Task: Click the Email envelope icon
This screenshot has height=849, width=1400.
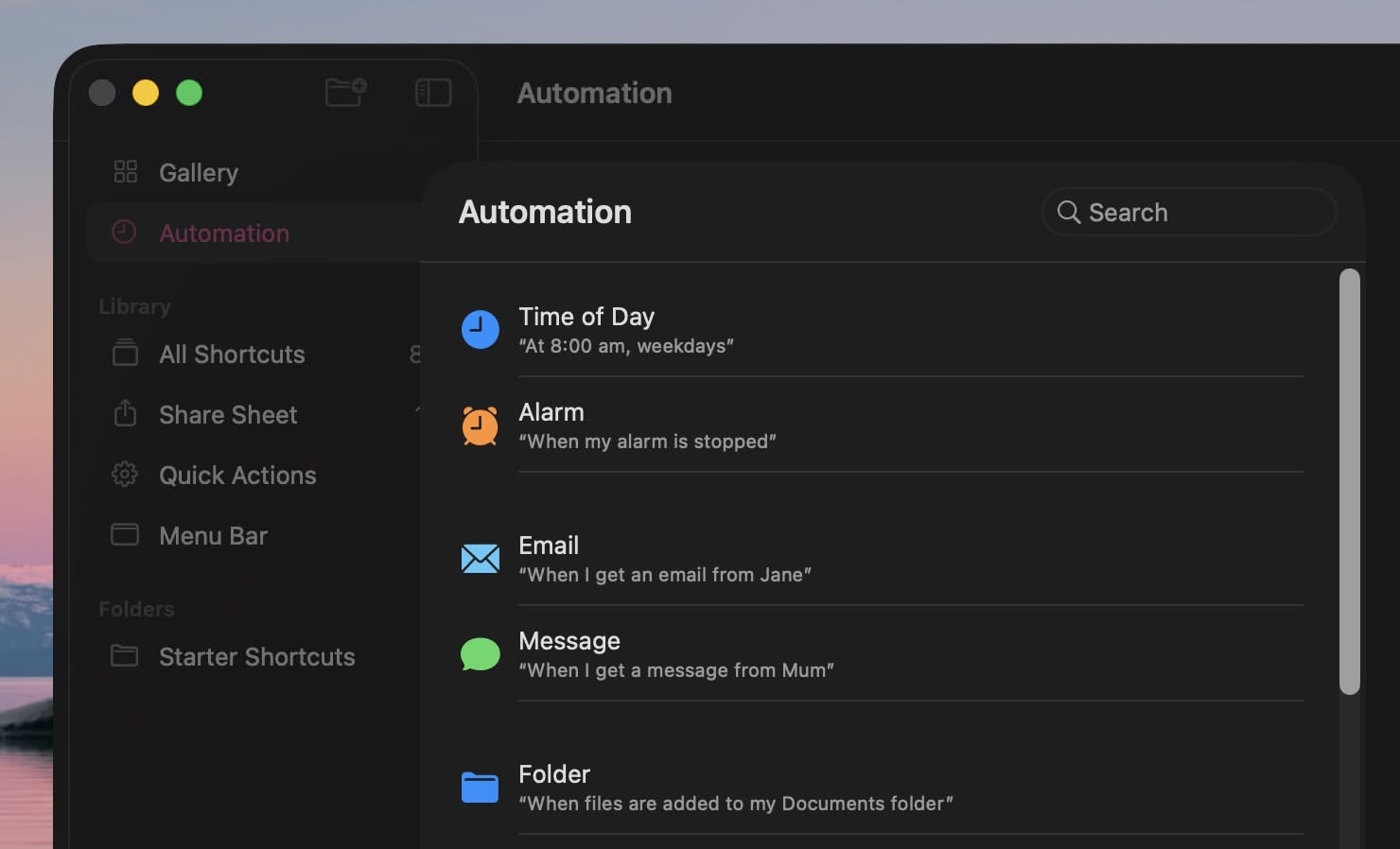Action: pos(480,559)
